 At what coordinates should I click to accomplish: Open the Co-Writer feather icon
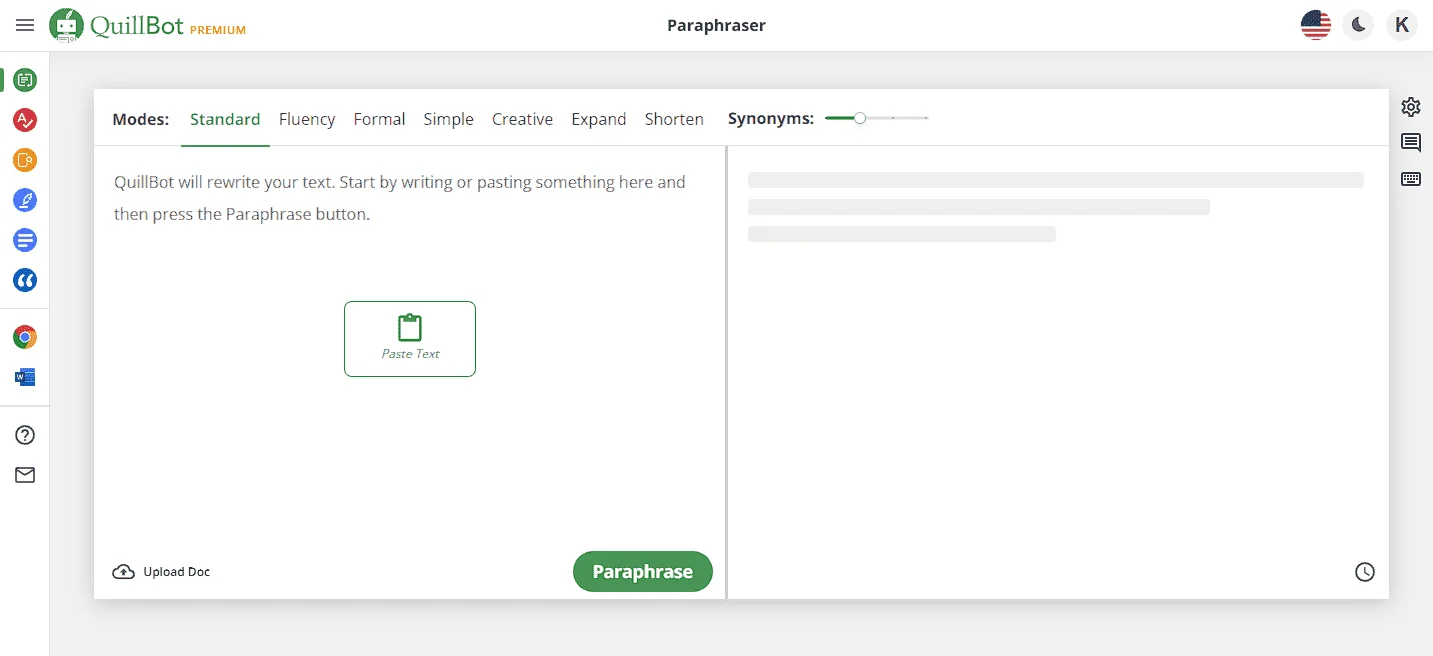point(25,200)
